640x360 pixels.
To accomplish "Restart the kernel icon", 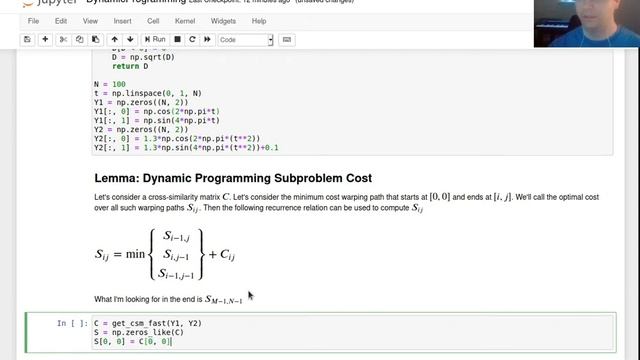I will [192, 40].
